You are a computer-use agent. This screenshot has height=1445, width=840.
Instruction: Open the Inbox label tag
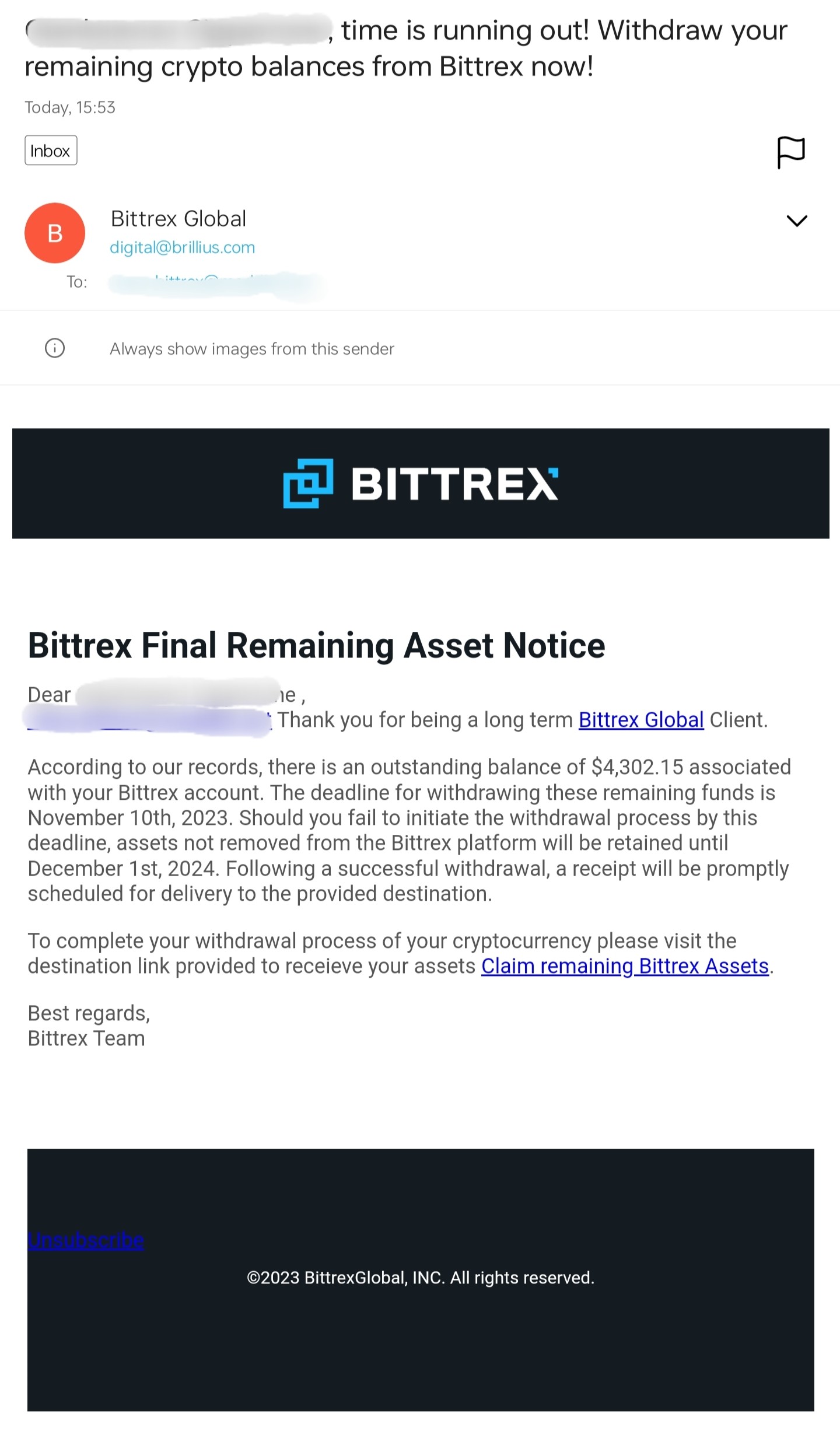[51, 151]
